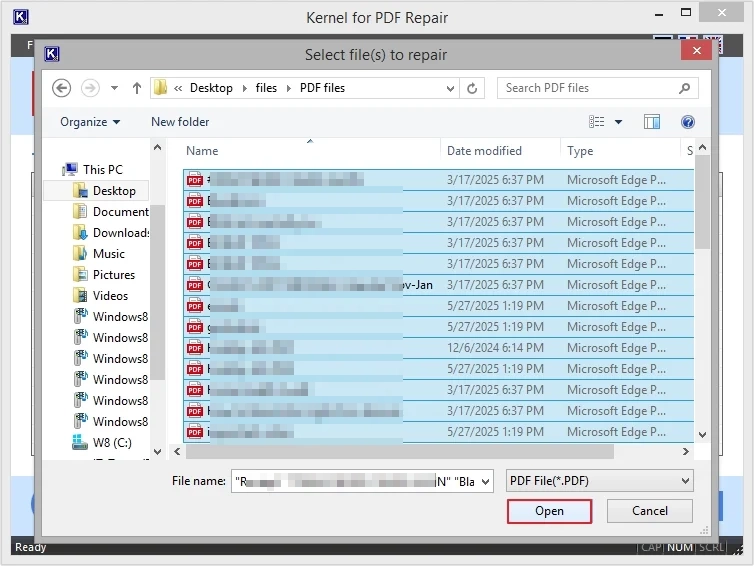The height and width of the screenshot is (566, 754).
Task: Select Downloads in navigation pane
Action: pos(111,233)
